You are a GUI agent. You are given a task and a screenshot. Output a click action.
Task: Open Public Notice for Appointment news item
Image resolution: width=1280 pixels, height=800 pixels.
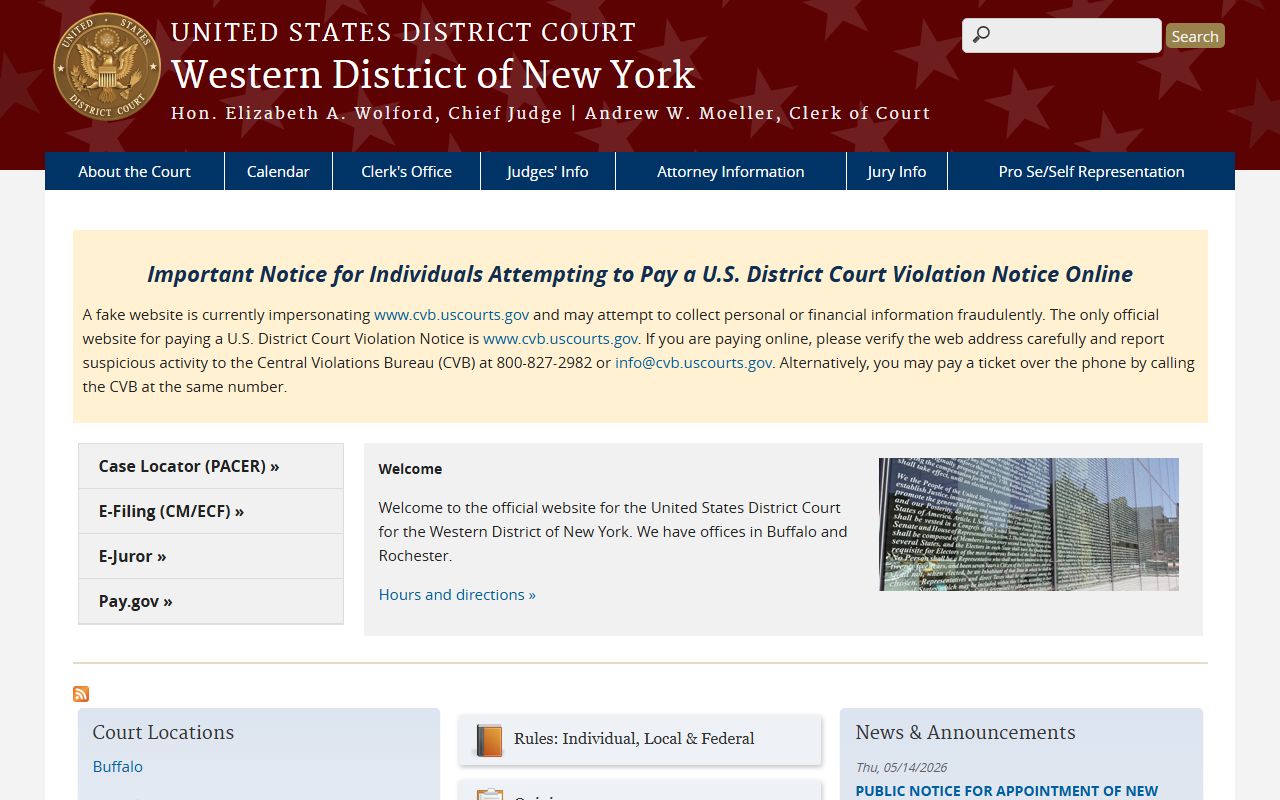(x=1006, y=790)
